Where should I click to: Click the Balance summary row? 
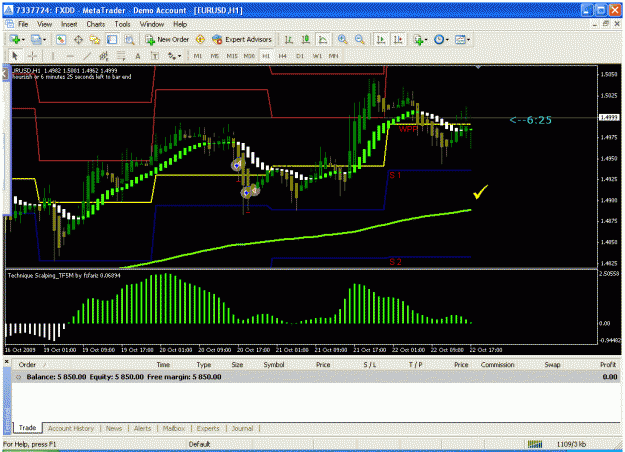point(316,377)
